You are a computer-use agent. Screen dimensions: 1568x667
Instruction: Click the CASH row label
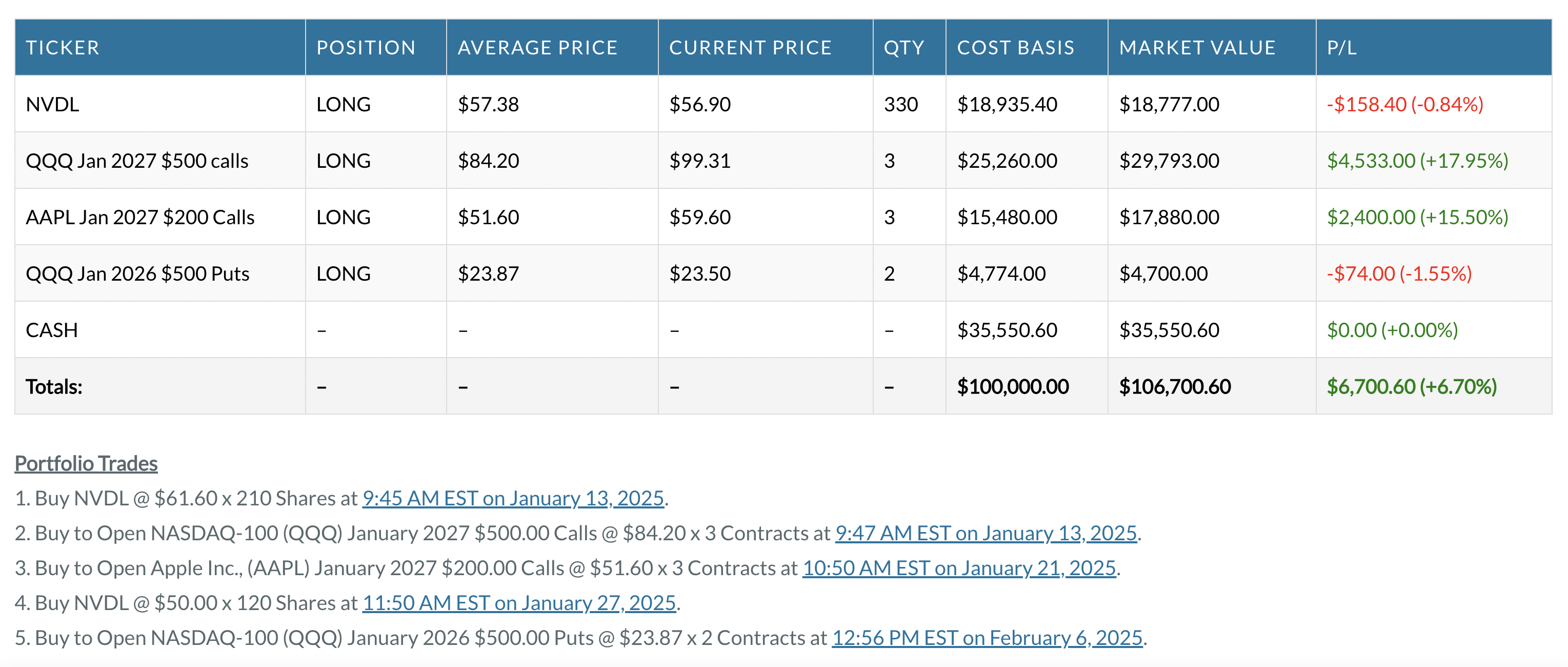click(x=52, y=330)
